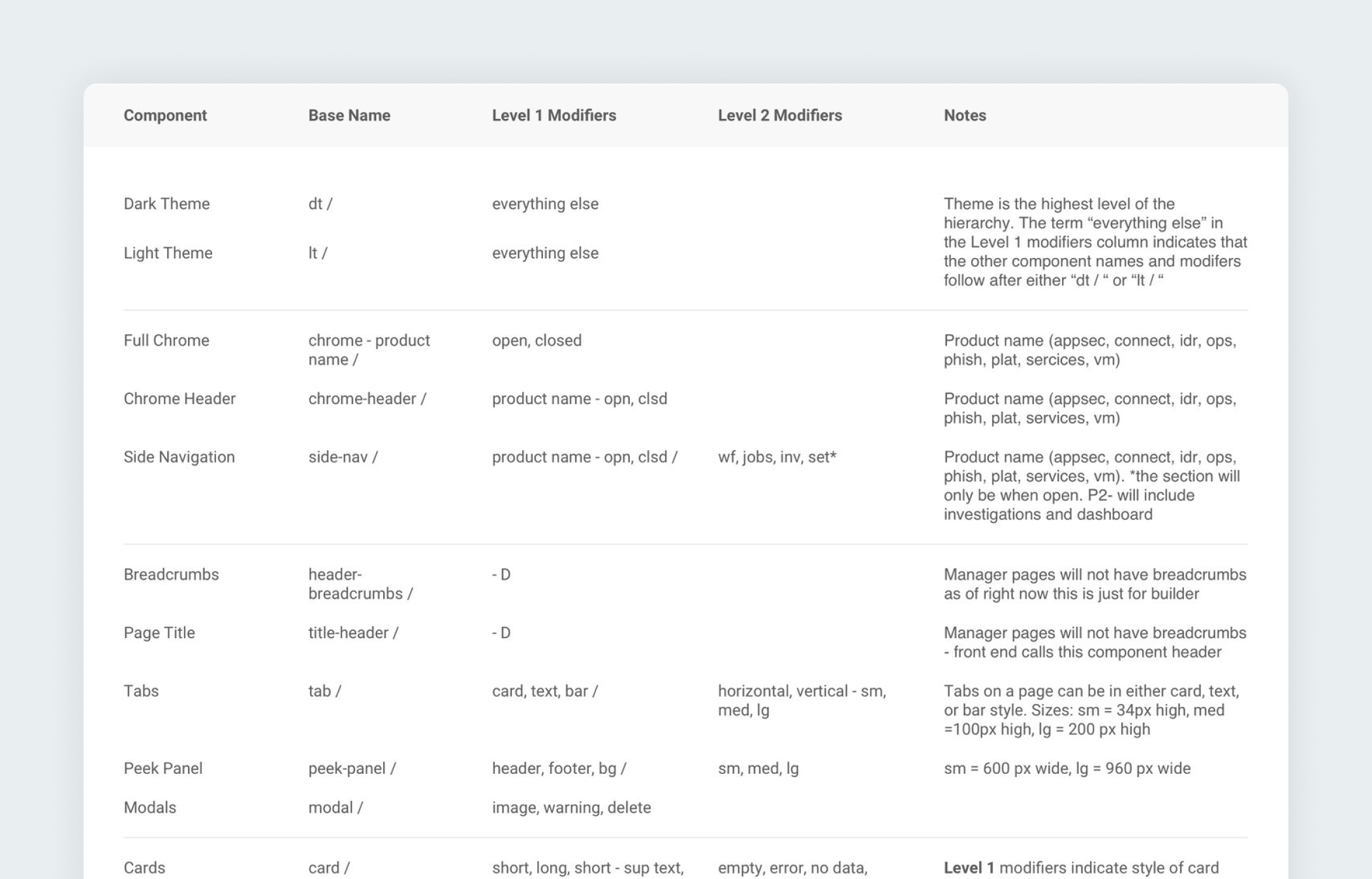Select the Side Navigation row label

[179, 457]
